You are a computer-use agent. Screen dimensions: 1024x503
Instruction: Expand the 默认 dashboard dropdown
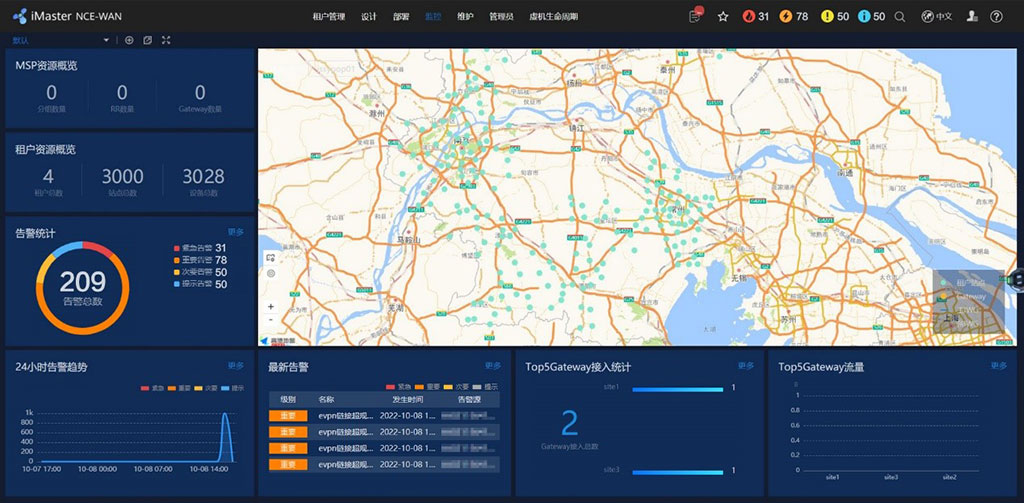pos(106,40)
